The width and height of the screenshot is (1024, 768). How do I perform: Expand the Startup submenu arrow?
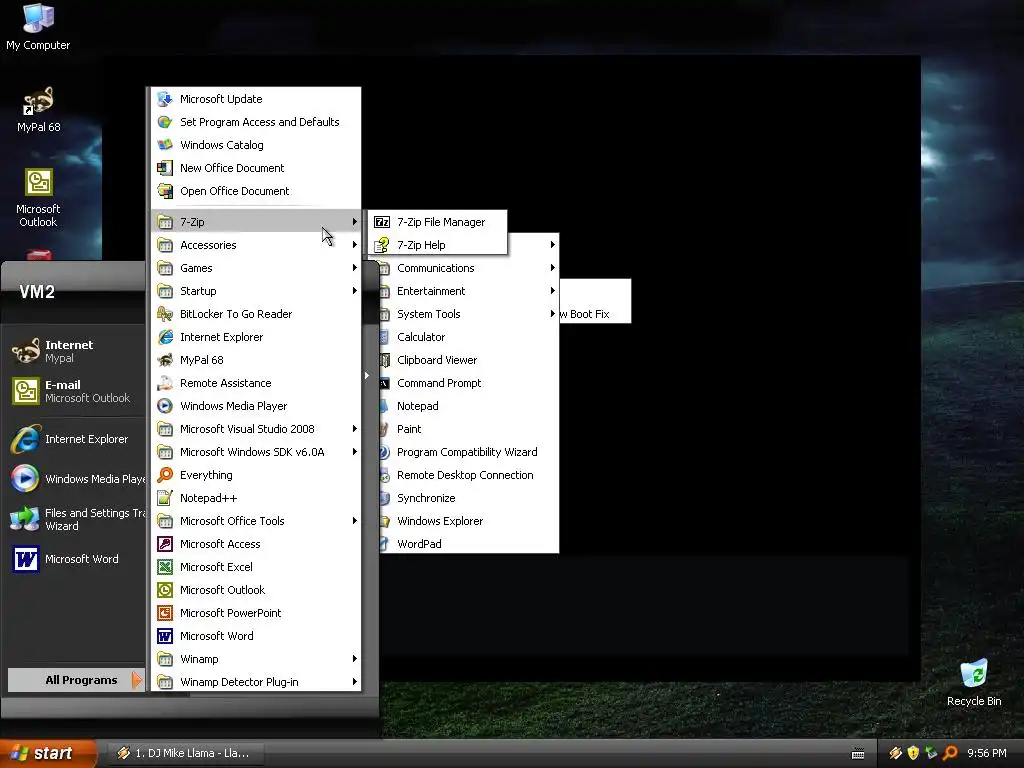click(355, 291)
